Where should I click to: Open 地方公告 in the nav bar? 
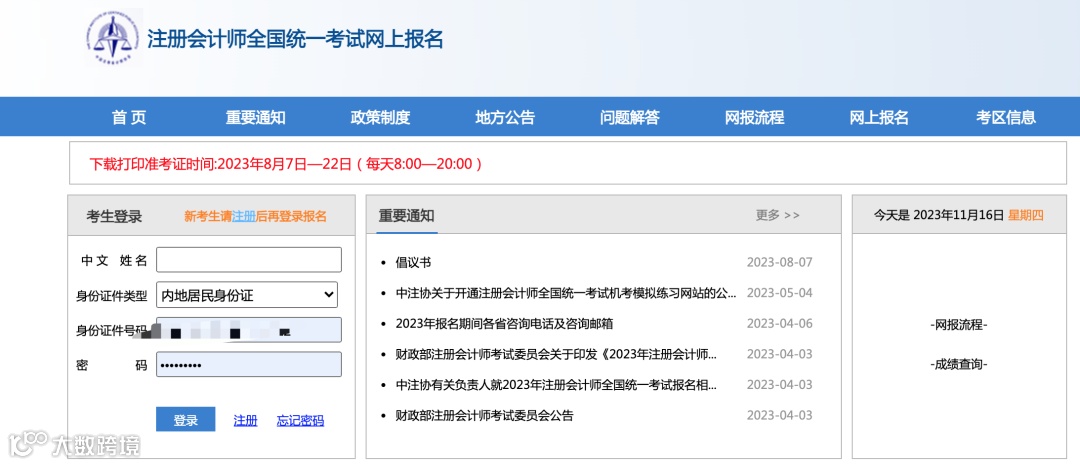tap(505, 118)
